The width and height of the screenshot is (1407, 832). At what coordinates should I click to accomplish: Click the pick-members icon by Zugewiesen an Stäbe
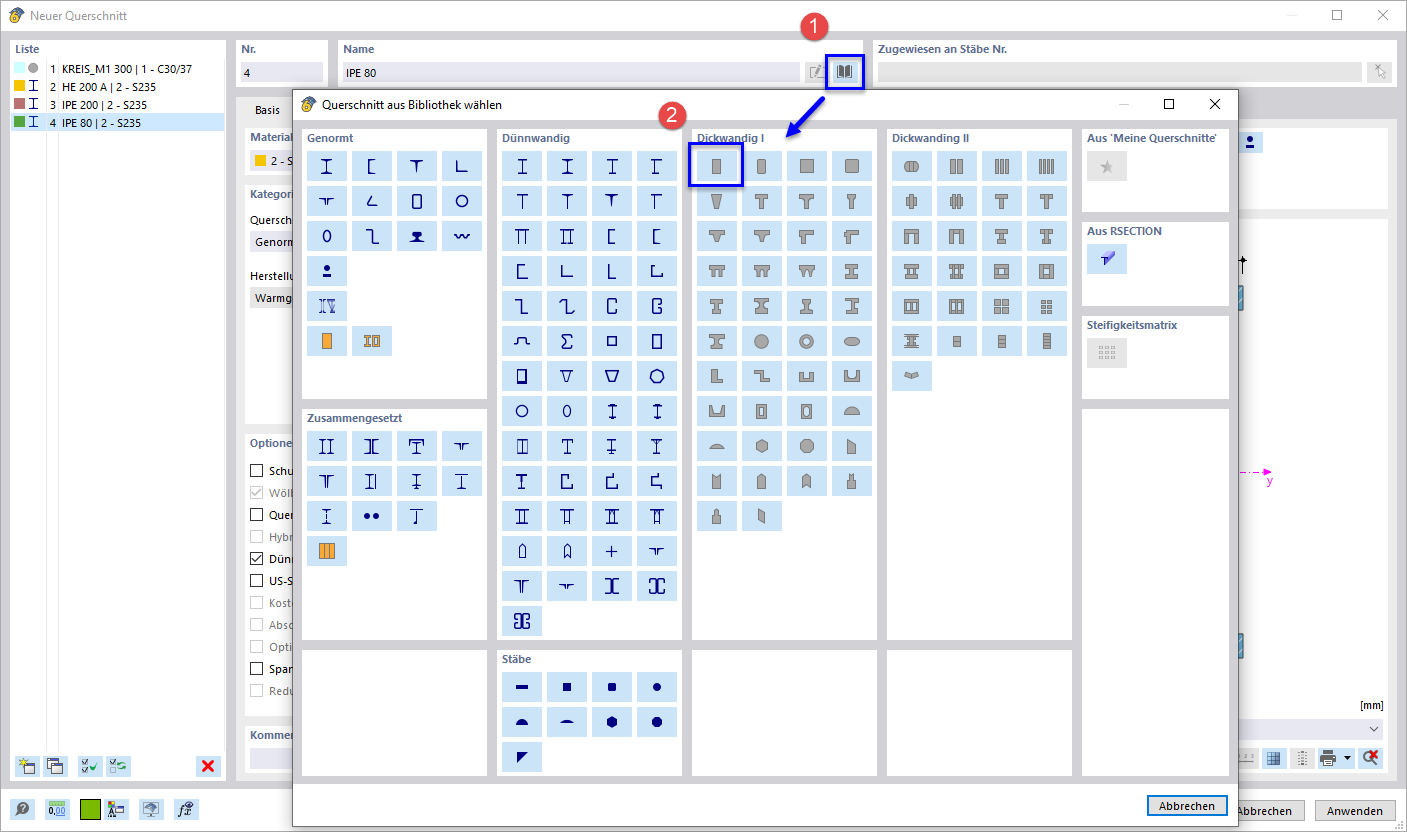point(1379,72)
